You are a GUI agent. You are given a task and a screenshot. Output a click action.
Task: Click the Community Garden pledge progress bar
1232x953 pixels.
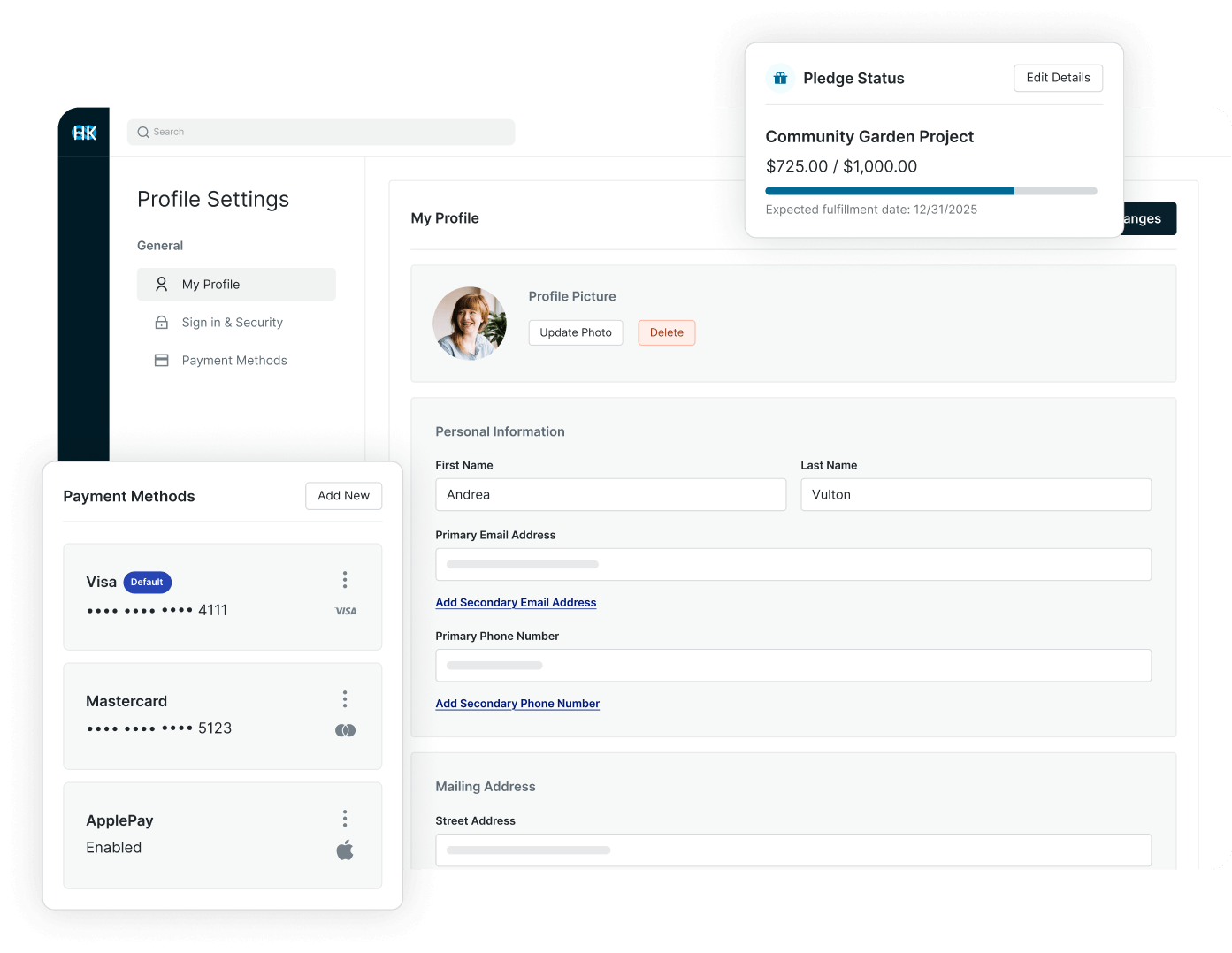(x=930, y=191)
